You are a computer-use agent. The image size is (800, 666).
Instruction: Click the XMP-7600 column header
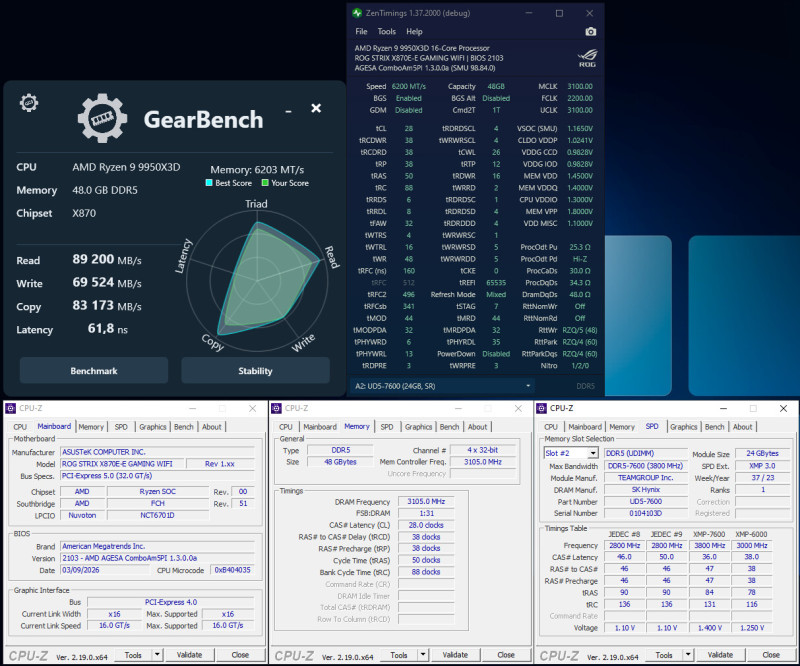[x=709, y=534]
